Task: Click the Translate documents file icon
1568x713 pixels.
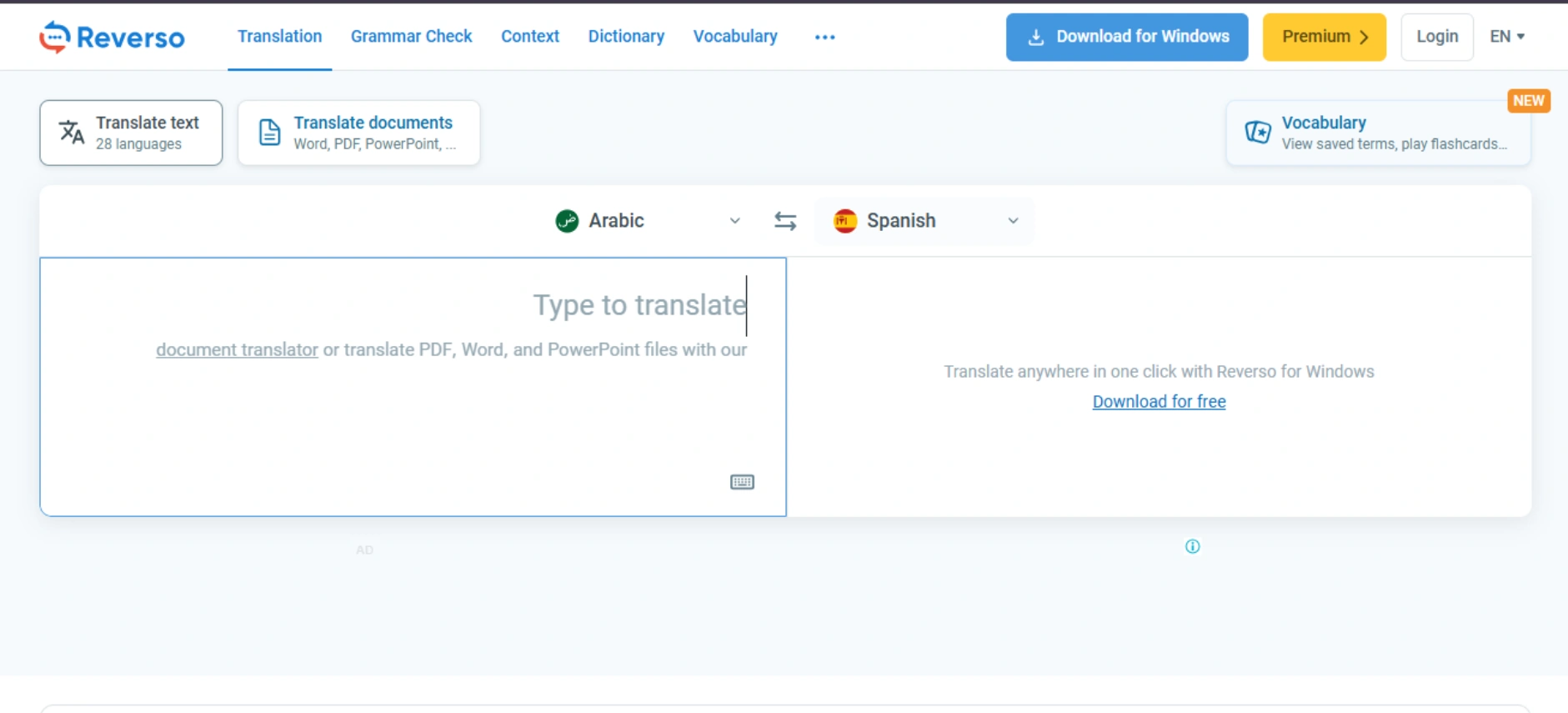Action: [x=269, y=133]
